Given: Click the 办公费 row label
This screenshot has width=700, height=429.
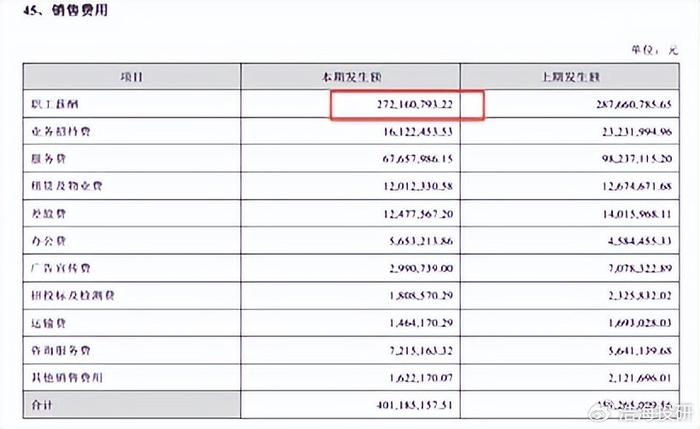Looking at the screenshot, I should click(x=47, y=241).
